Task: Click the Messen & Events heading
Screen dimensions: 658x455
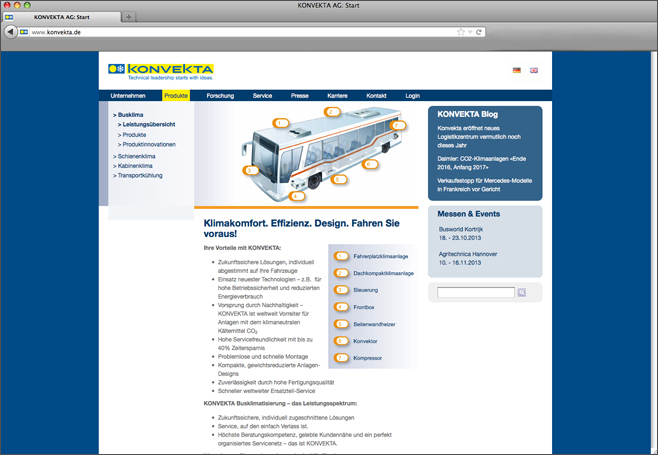Action: pos(469,214)
